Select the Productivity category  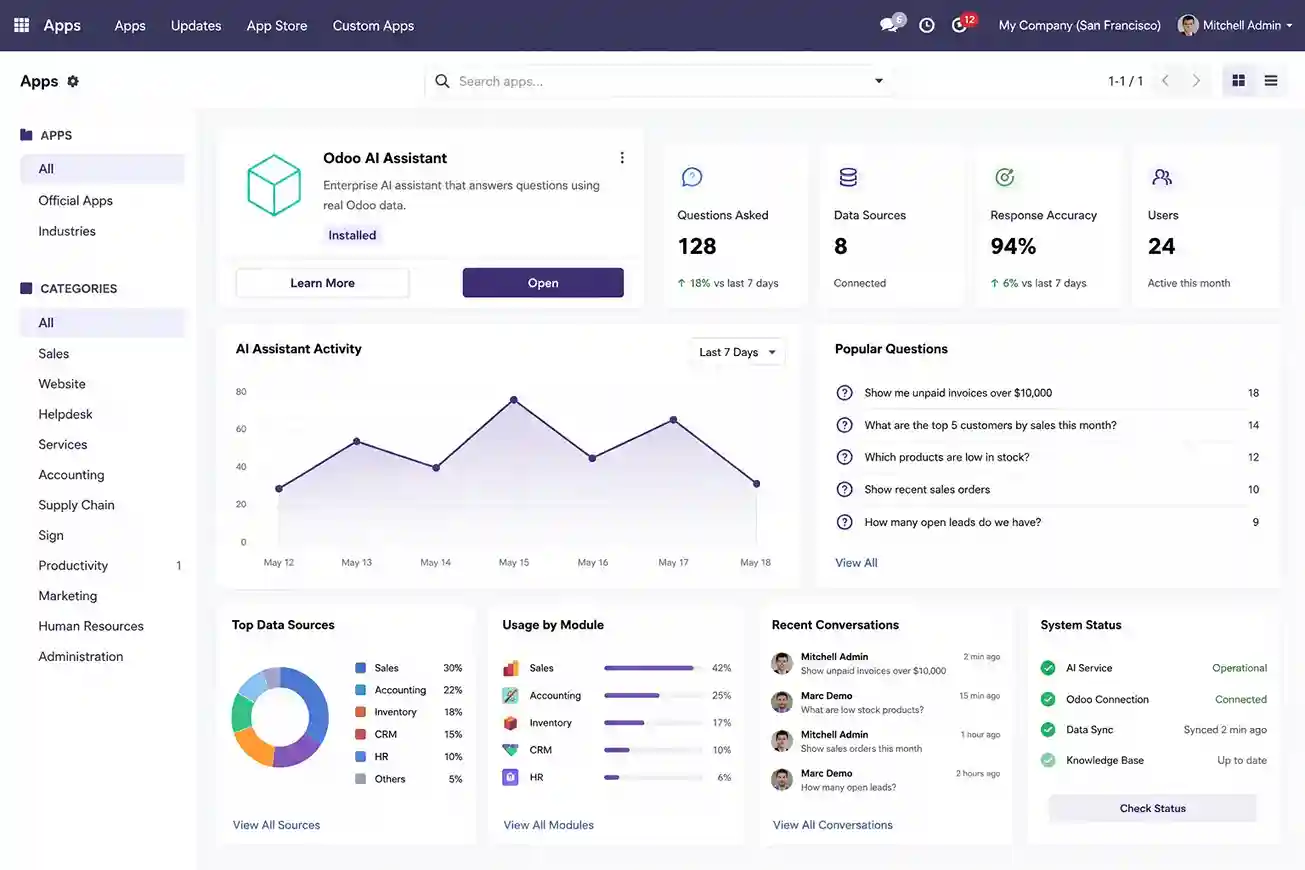coord(102,565)
